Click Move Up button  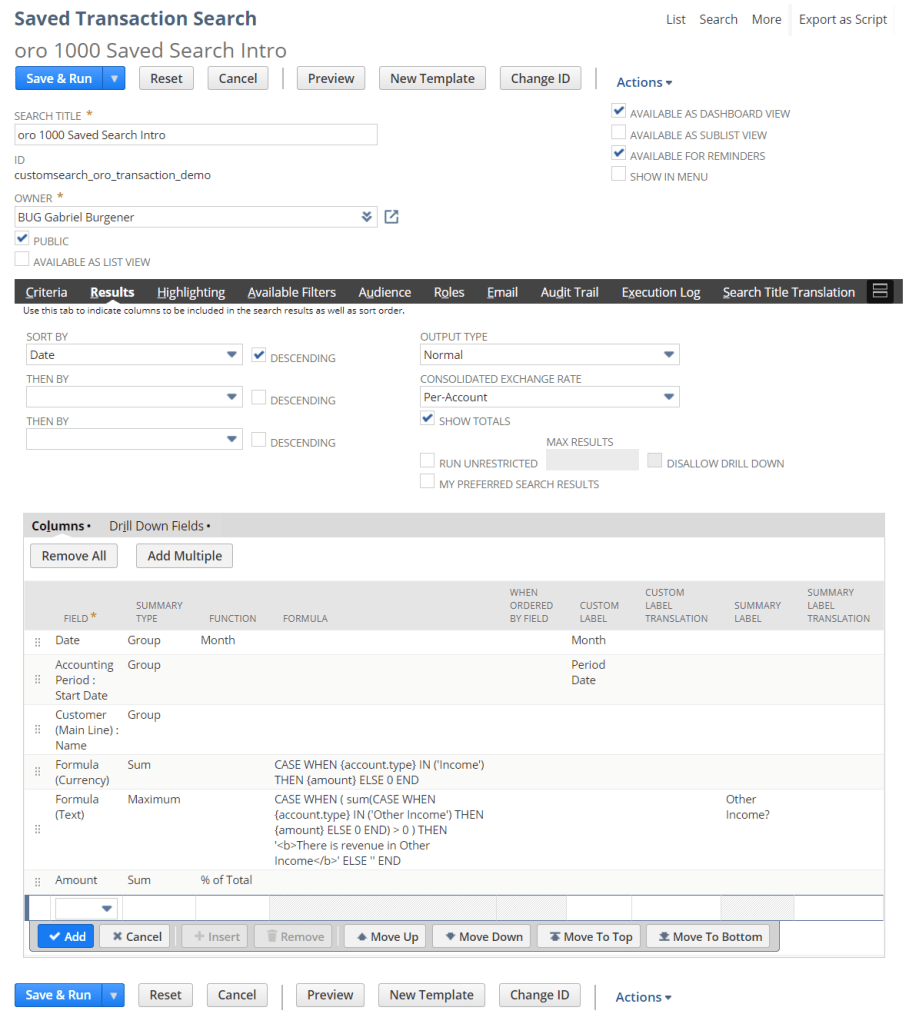[x=387, y=936]
